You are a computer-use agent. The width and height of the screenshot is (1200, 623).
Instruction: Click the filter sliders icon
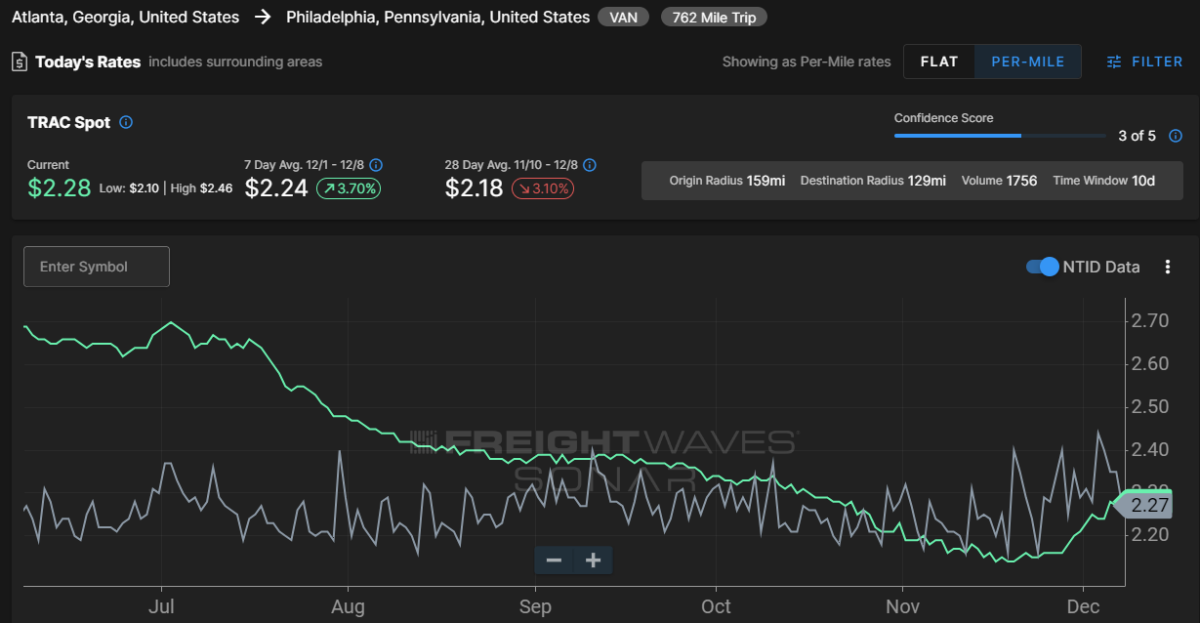pyautogui.click(x=1114, y=62)
